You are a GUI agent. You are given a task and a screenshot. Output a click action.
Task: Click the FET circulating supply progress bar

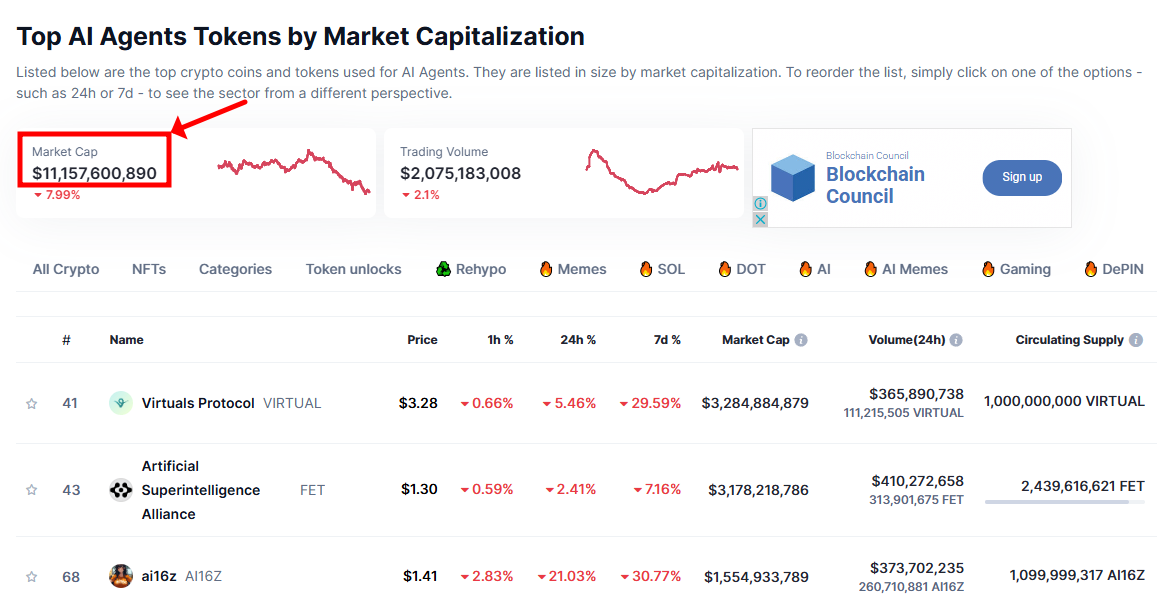(1064, 502)
